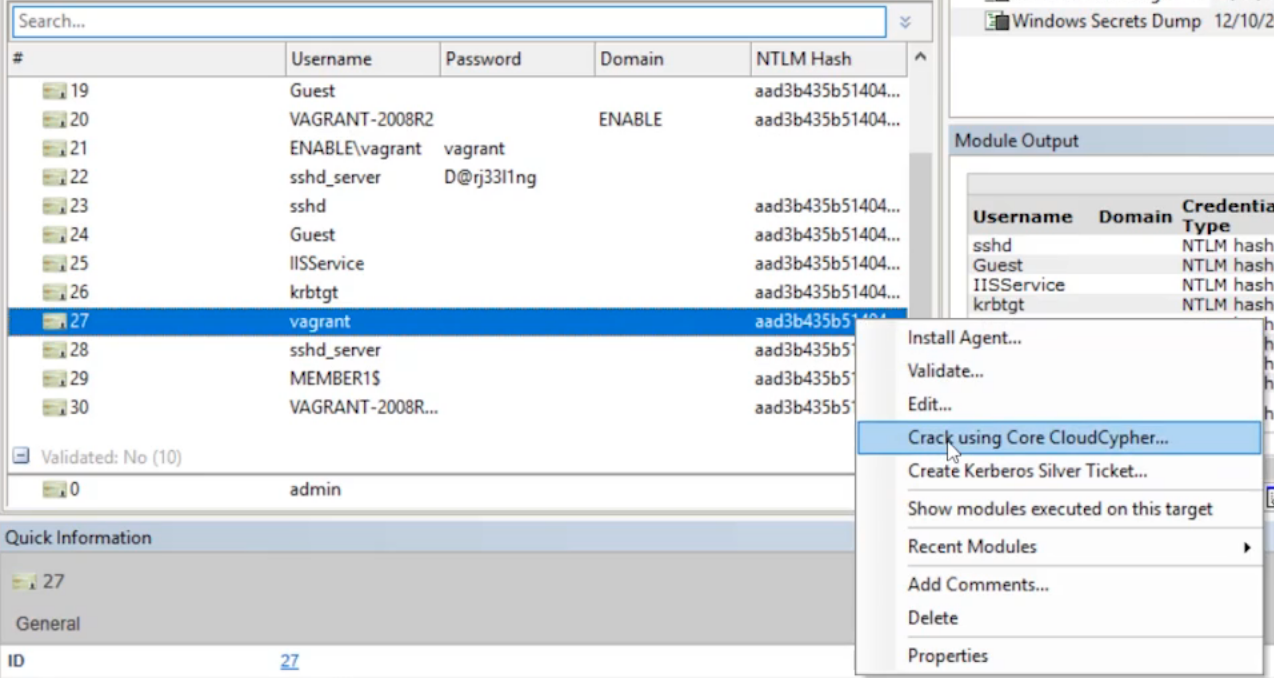Select Create Kerberos Silver Ticket option
Screen dimensions: 1274x678
tap(1026, 471)
